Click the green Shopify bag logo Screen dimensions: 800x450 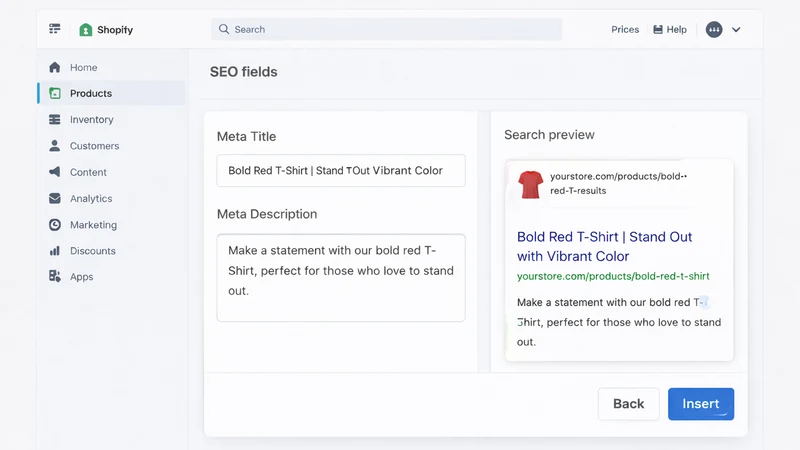[x=86, y=30]
